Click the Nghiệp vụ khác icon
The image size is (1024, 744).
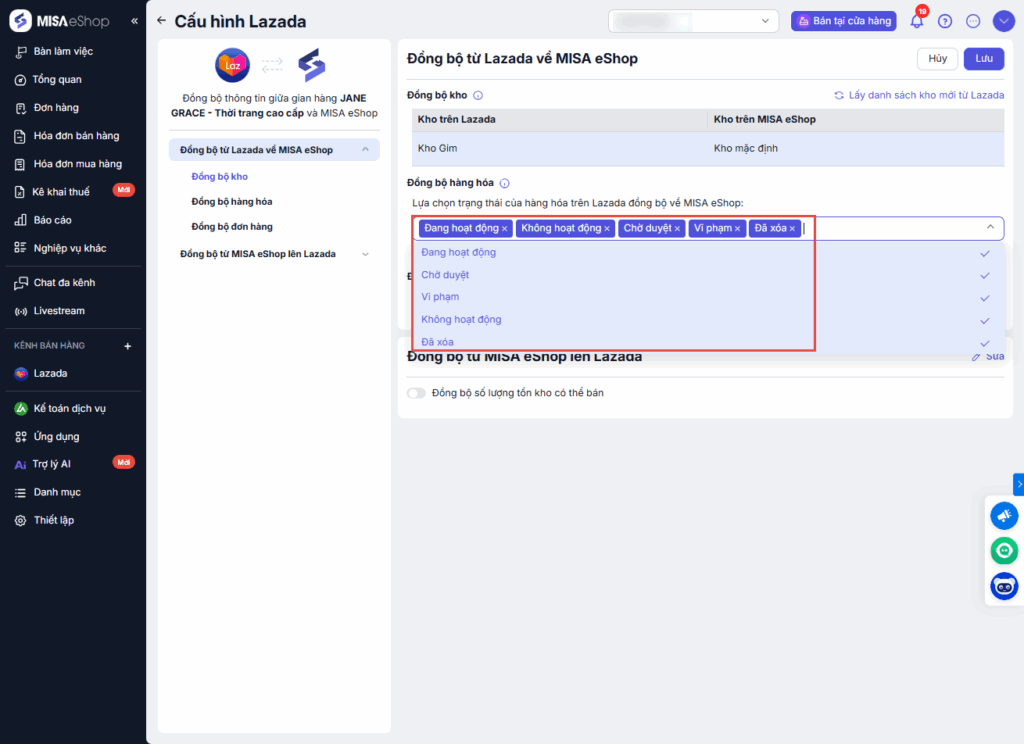tap(21, 248)
